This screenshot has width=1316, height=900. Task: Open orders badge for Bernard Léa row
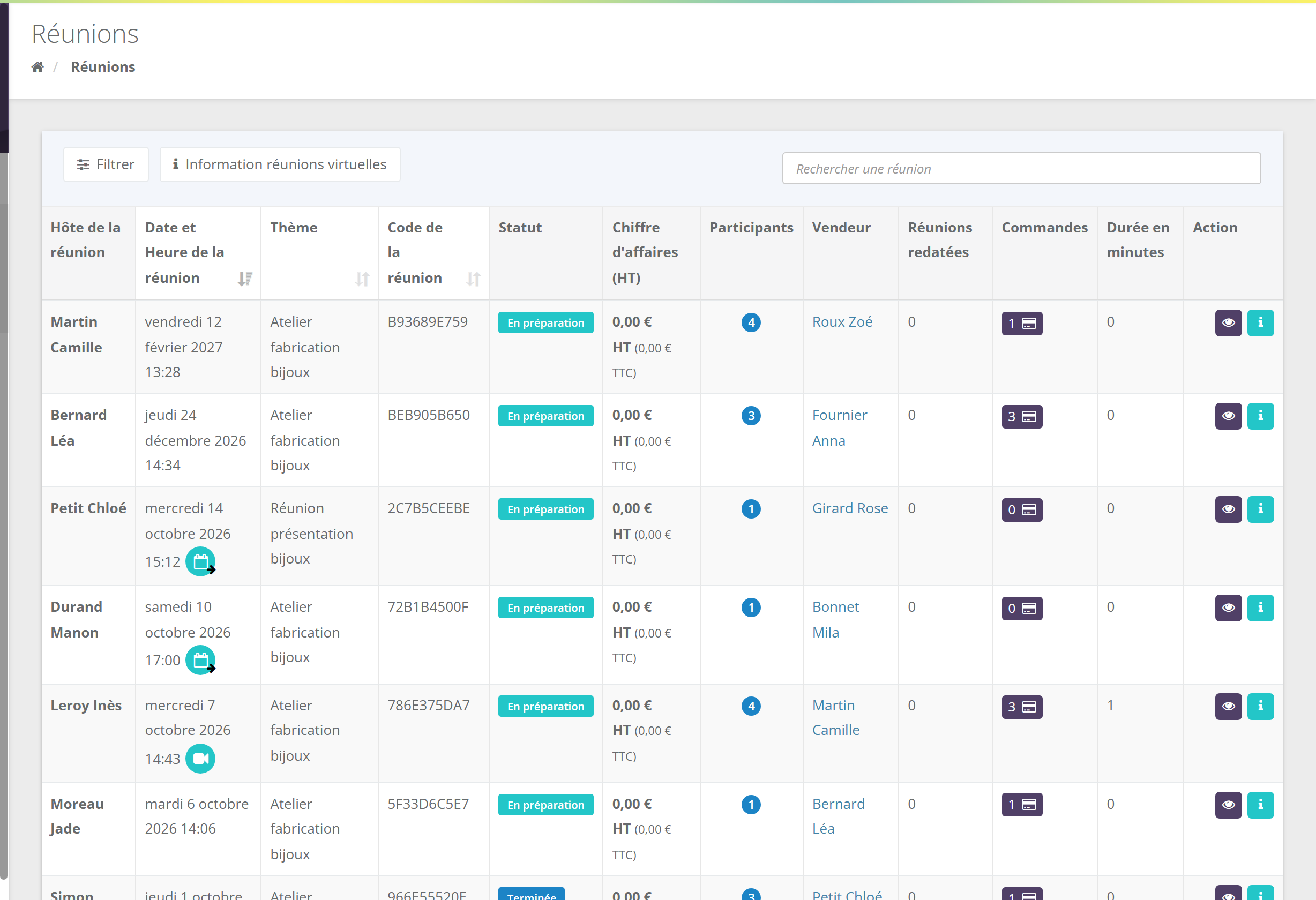[x=1021, y=417]
